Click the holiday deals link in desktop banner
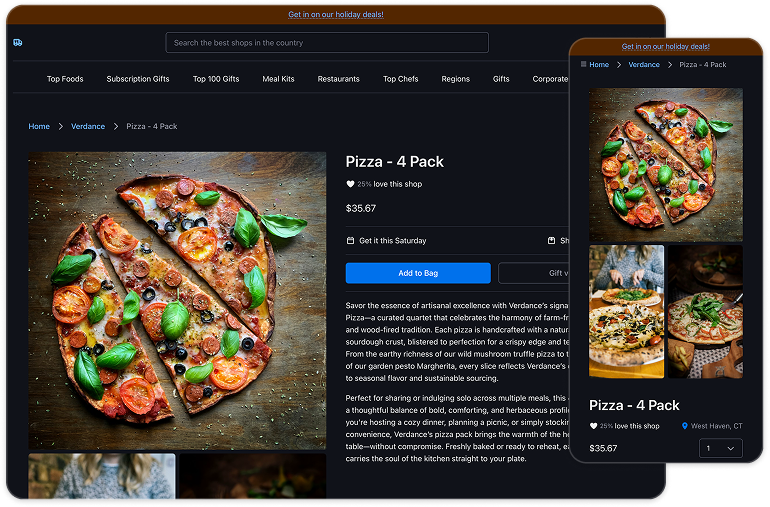The height and width of the screenshot is (507, 770). [336, 15]
